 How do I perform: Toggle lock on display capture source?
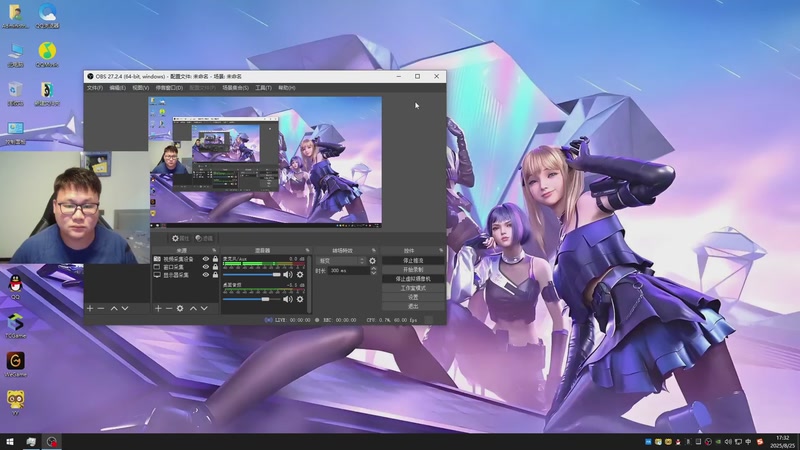point(215,274)
